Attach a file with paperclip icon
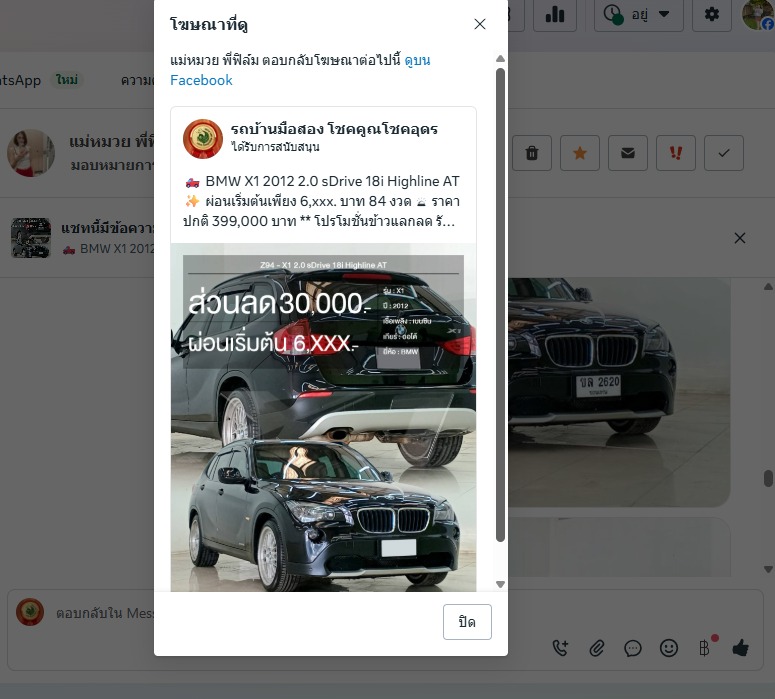Image resolution: width=775 pixels, height=699 pixels. click(x=597, y=648)
